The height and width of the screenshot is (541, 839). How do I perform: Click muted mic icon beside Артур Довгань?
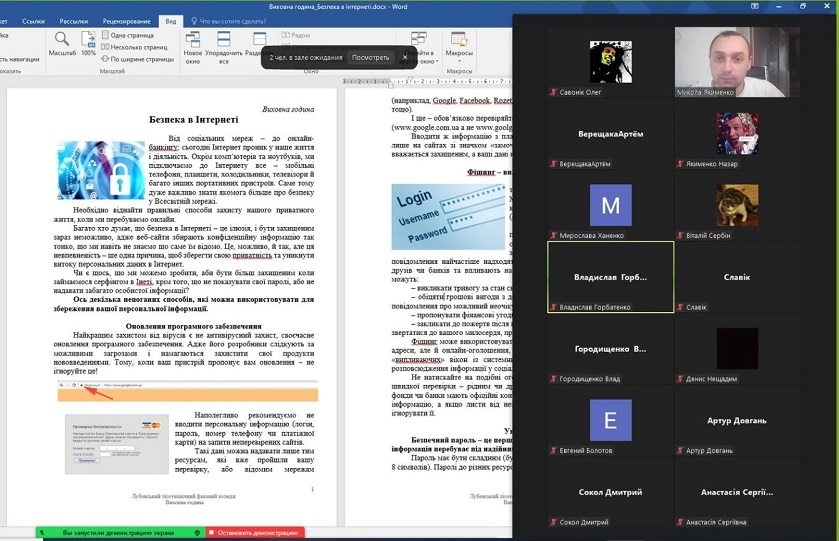(680, 451)
